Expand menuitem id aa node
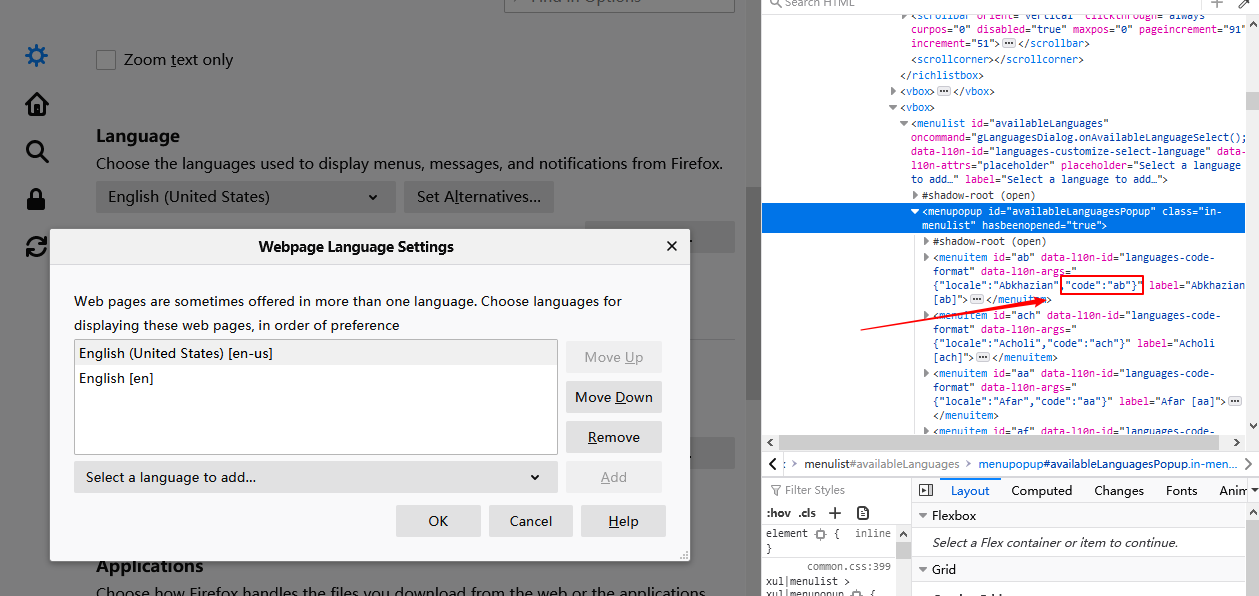1259x596 pixels. tap(925, 373)
